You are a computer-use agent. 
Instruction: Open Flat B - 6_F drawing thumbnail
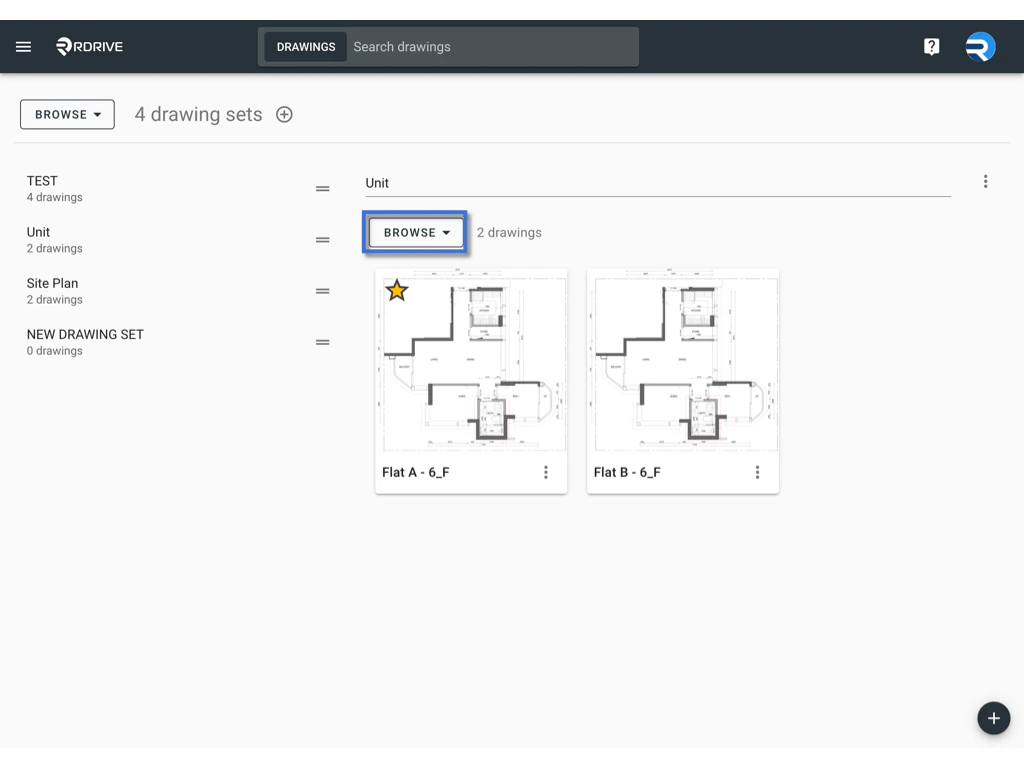(x=682, y=360)
